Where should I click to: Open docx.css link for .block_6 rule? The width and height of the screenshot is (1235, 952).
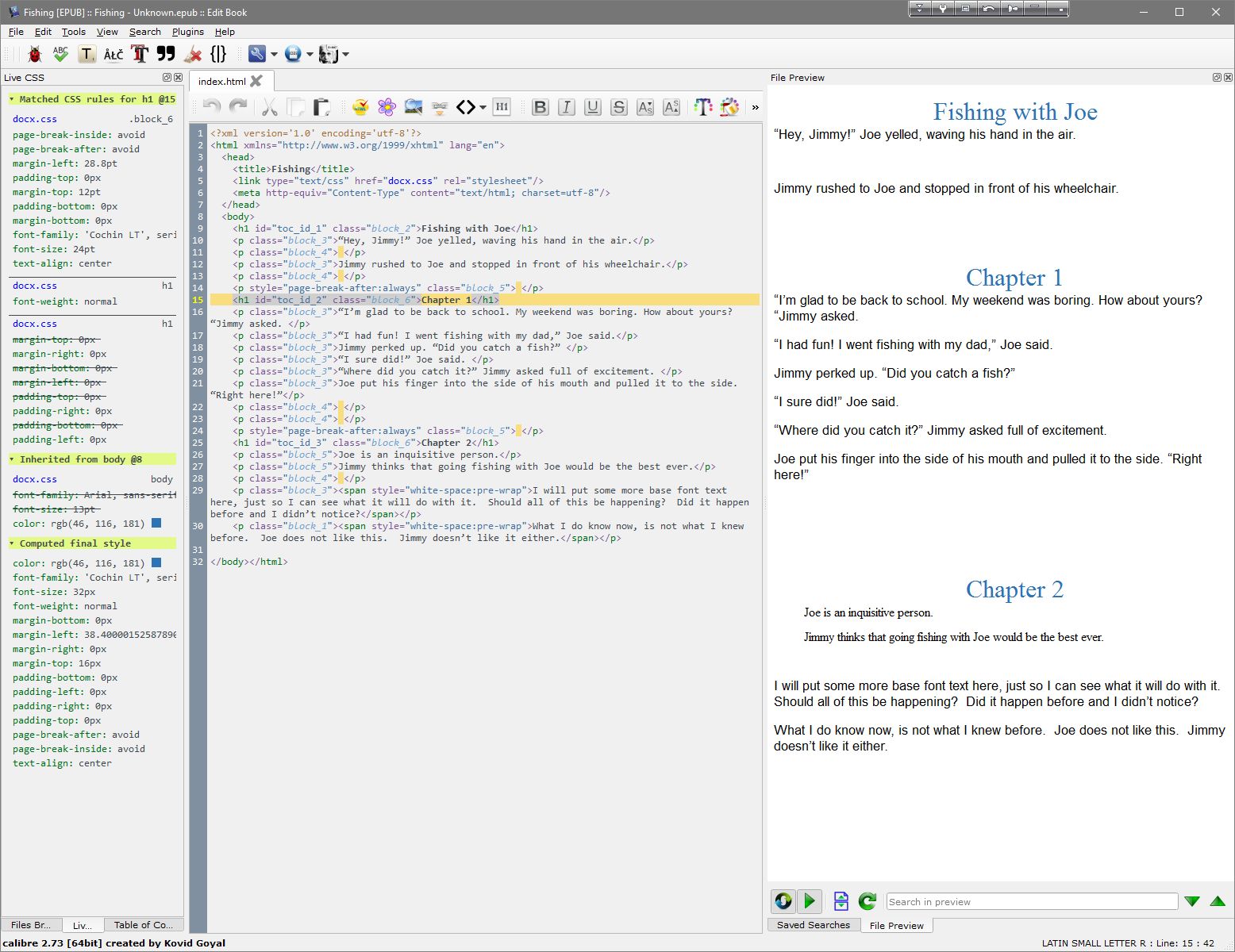click(34, 119)
